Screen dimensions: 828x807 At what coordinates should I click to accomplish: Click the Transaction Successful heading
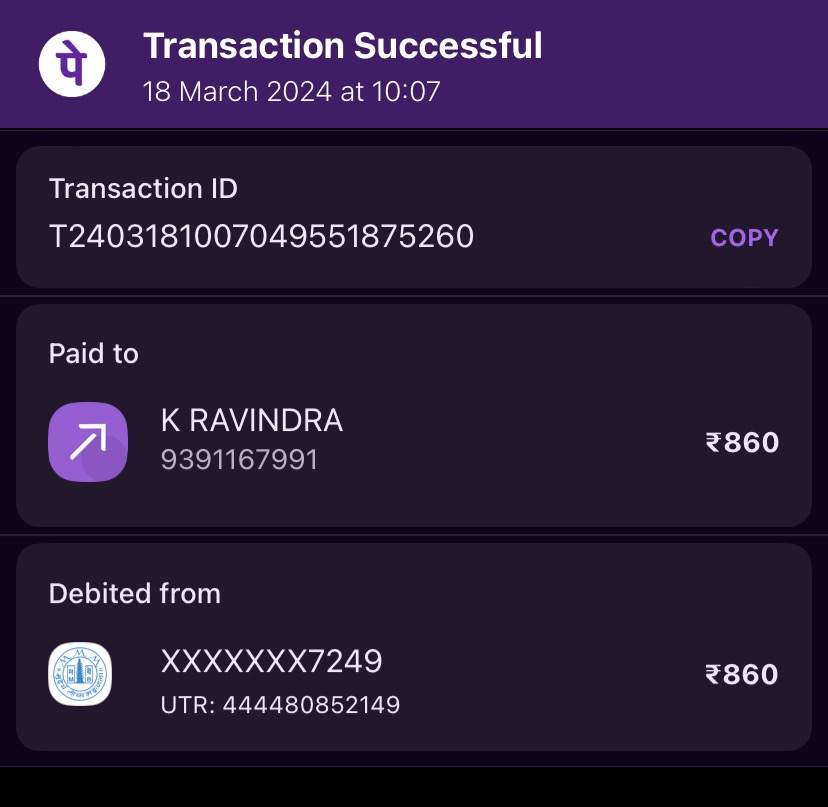342,46
